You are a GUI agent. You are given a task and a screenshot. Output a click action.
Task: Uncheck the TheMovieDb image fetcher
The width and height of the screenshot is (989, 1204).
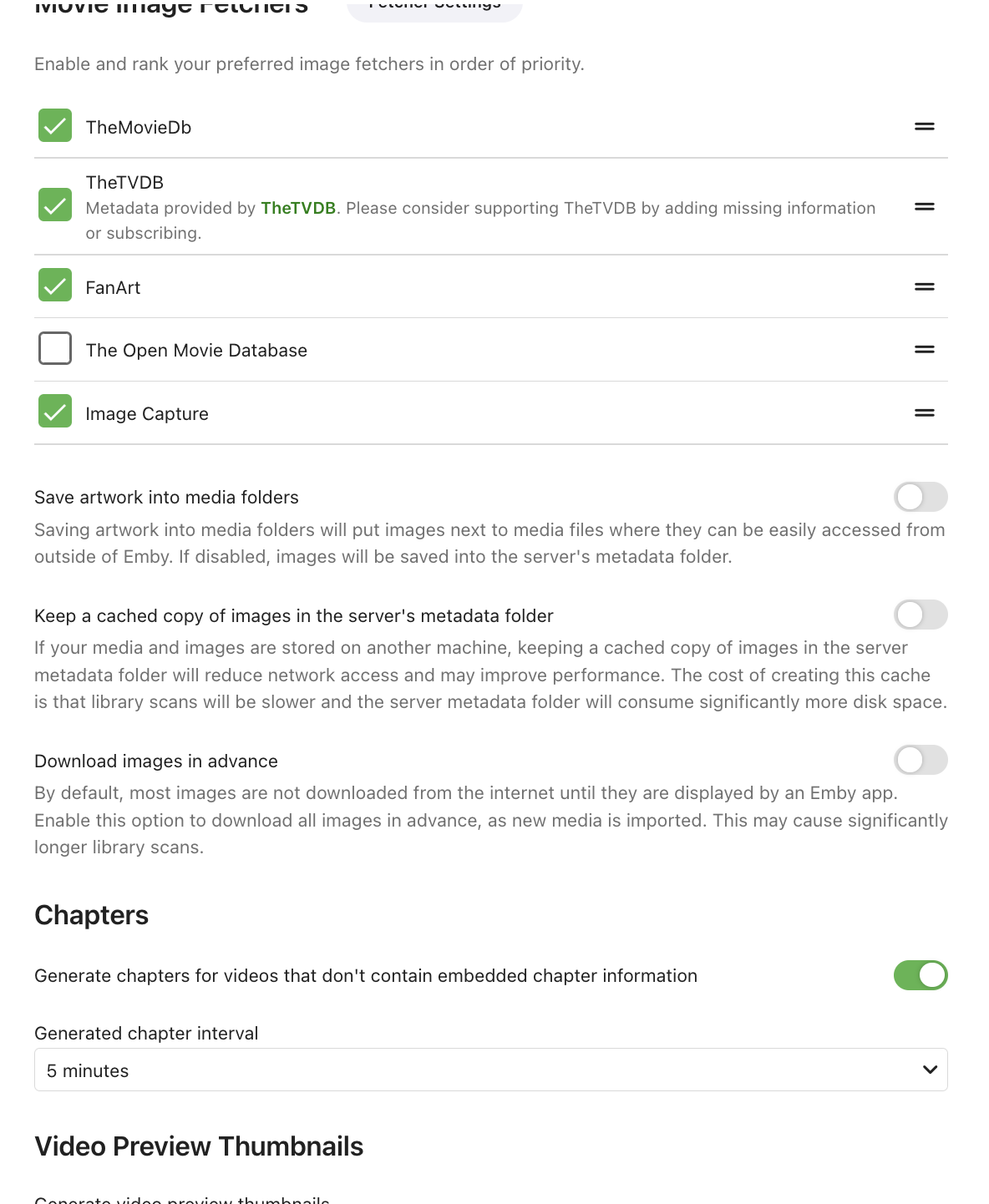pos(55,126)
